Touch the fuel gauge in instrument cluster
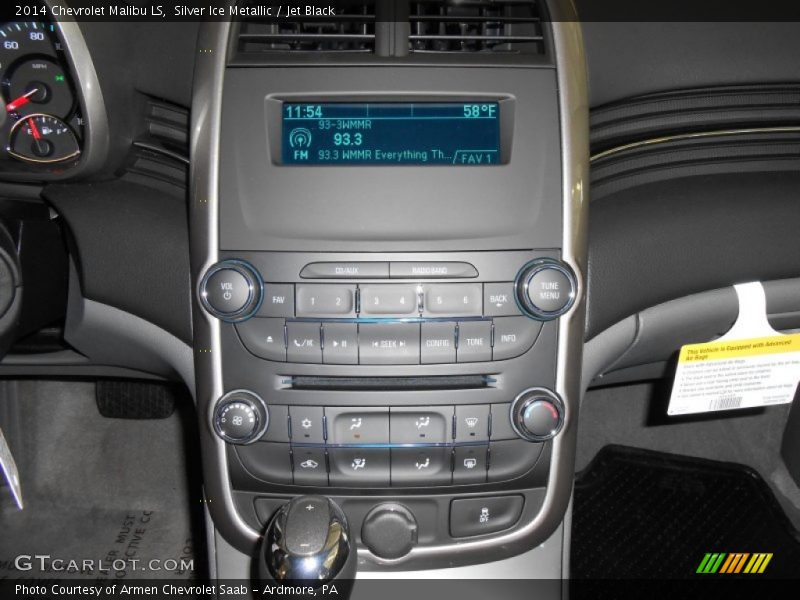 tap(44, 138)
